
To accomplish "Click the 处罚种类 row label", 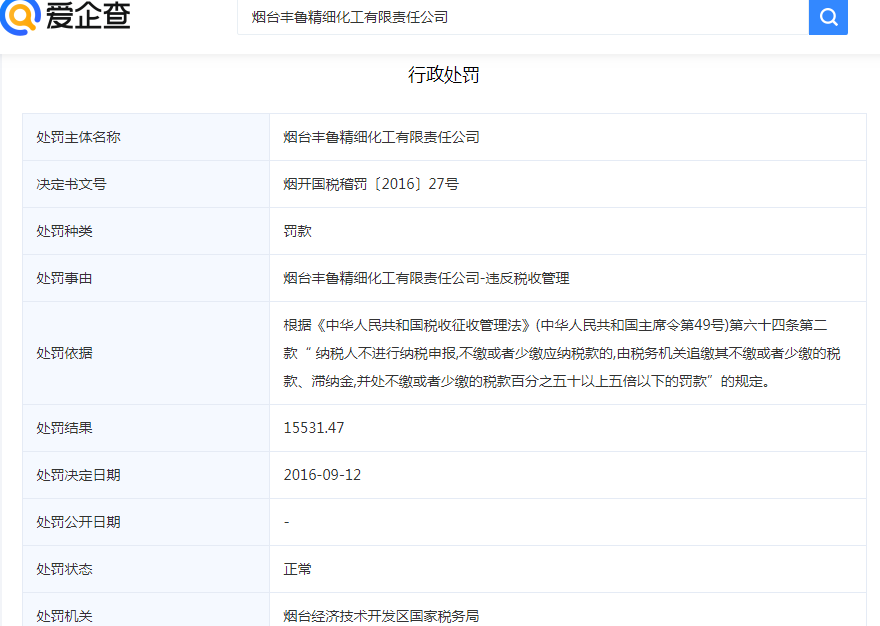I will click(64, 231).
